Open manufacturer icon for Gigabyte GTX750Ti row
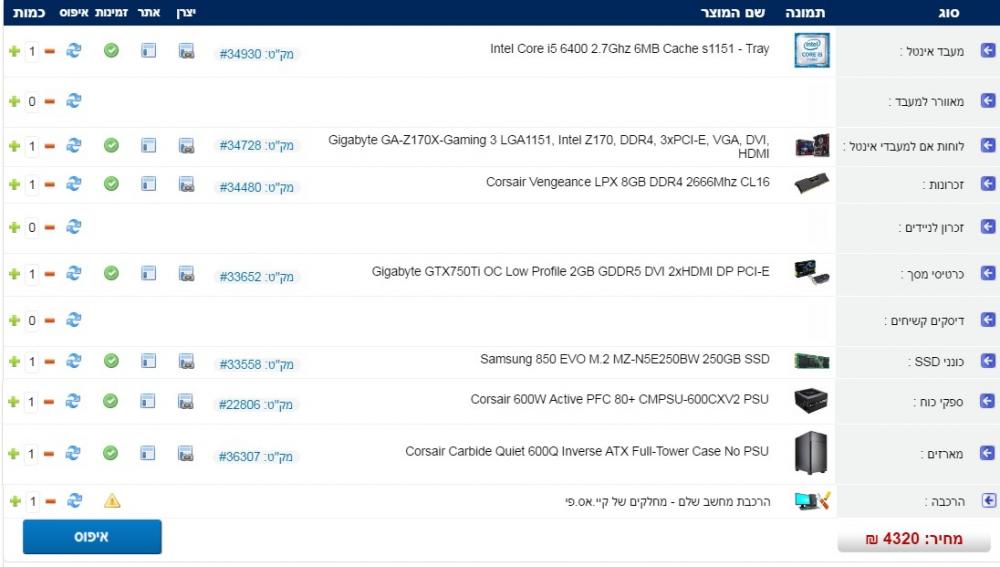The height and width of the screenshot is (567, 1000). click(186, 273)
